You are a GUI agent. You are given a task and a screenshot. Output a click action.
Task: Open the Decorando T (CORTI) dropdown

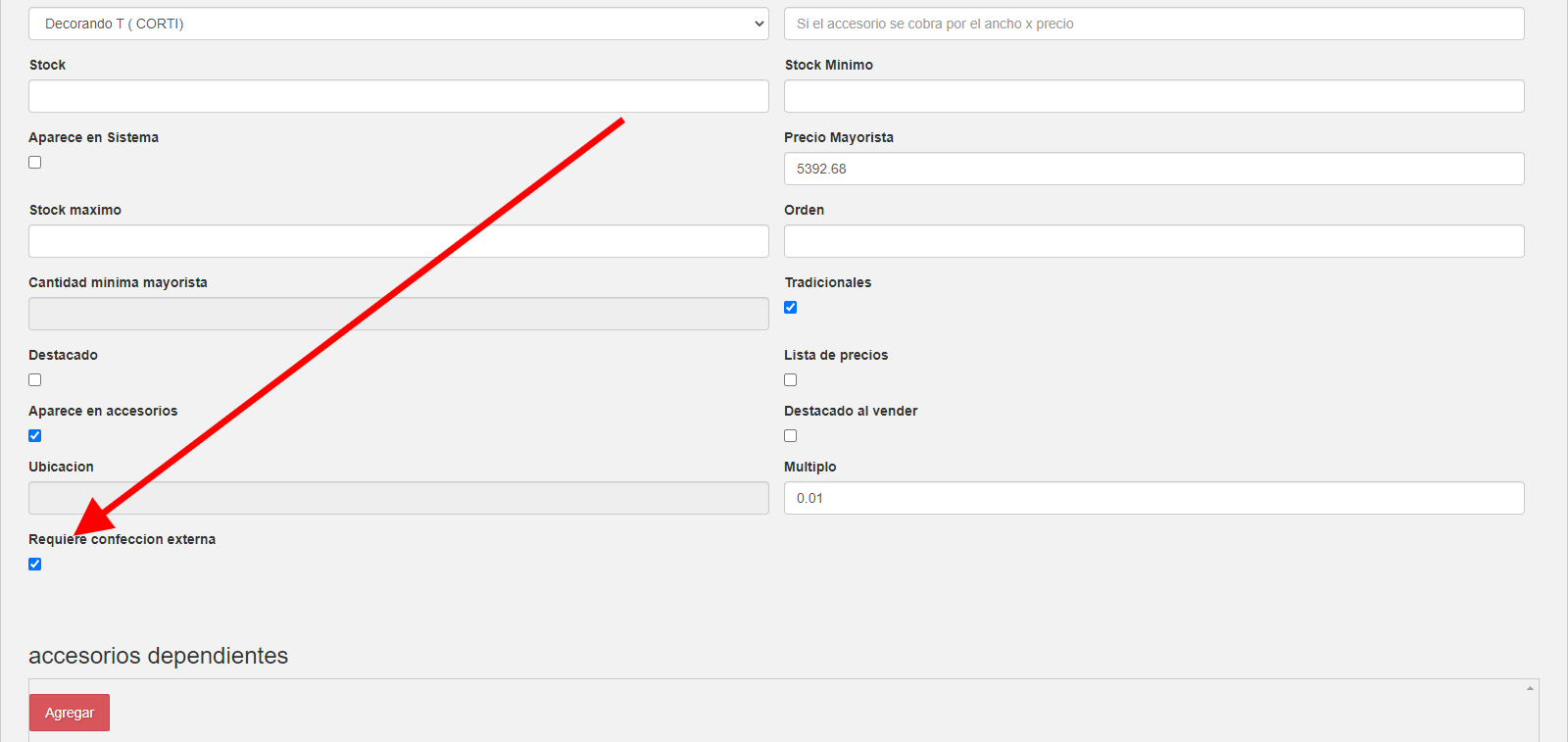click(x=398, y=24)
